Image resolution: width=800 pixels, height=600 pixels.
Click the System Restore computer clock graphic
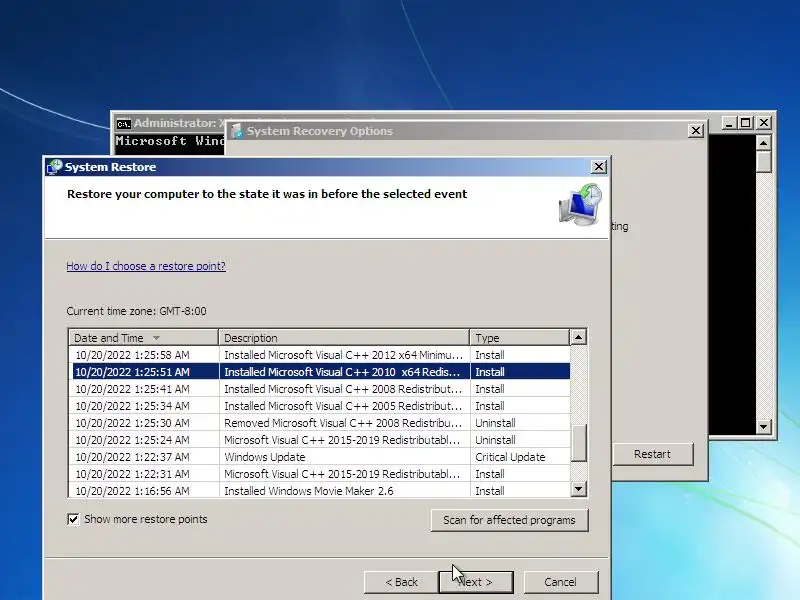pyautogui.click(x=581, y=205)
